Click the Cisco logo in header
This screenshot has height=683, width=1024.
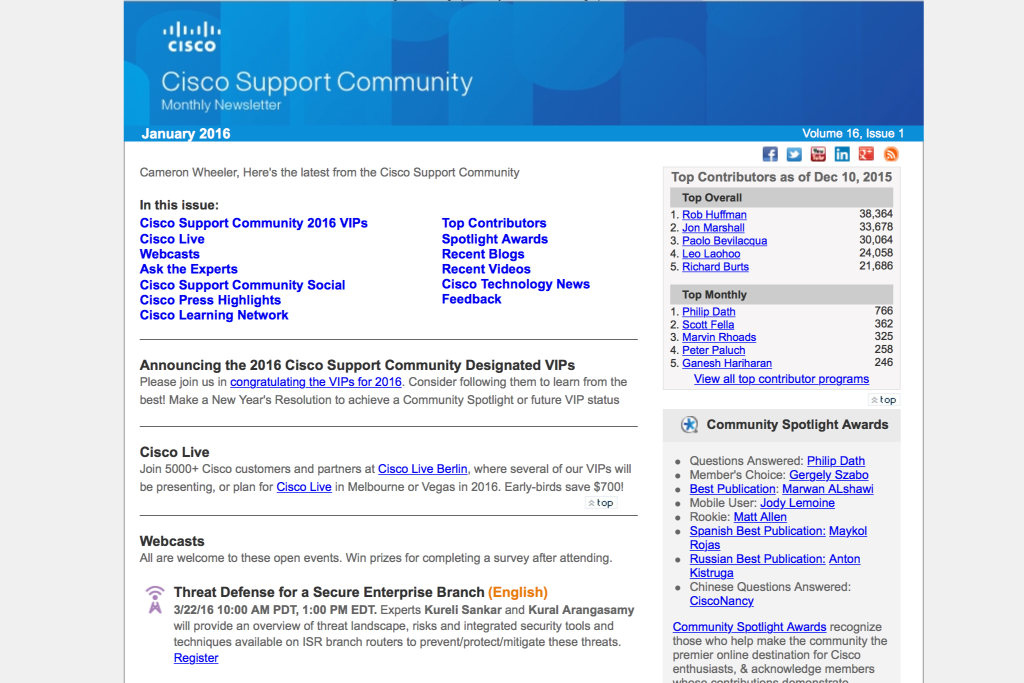pyautogui.click(x=190, y=37)
